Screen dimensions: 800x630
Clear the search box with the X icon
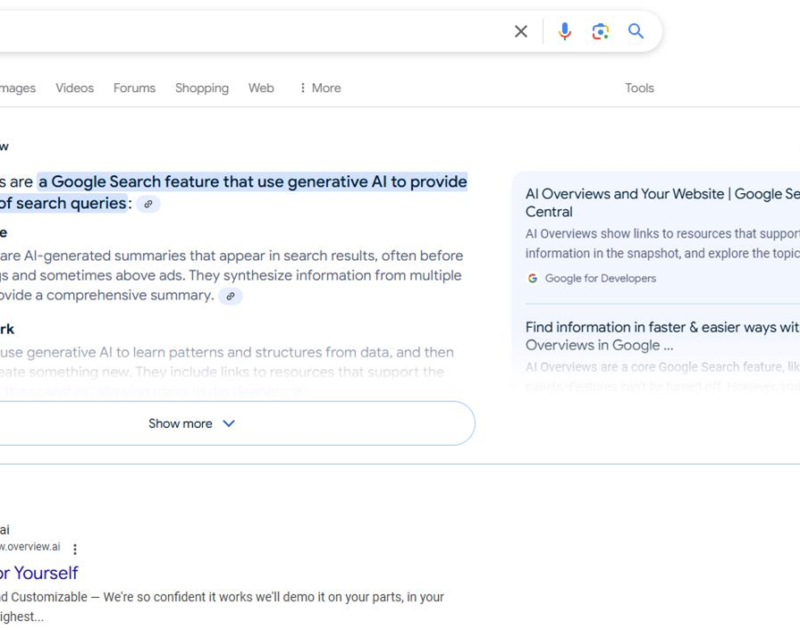pos(521,32)
